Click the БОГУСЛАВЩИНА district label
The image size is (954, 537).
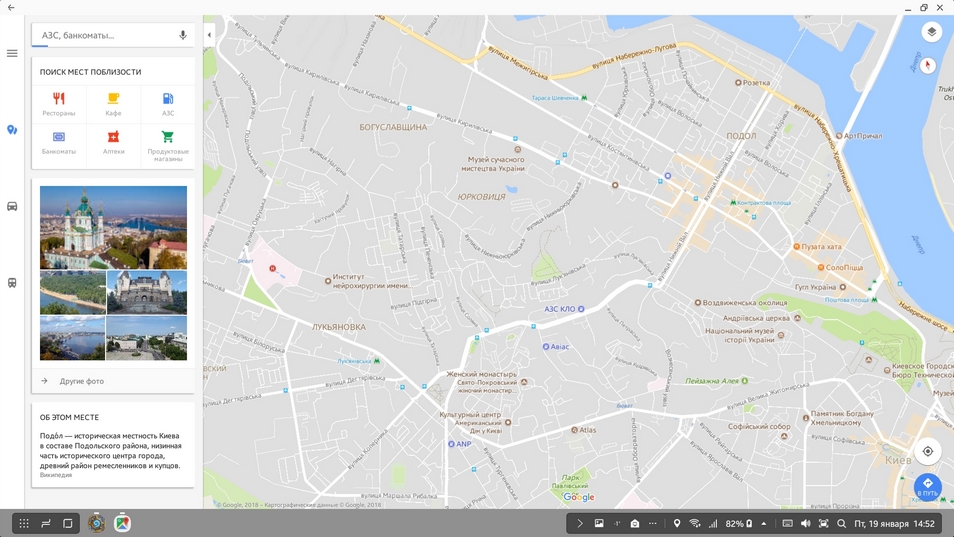click(x=393, y=127)
